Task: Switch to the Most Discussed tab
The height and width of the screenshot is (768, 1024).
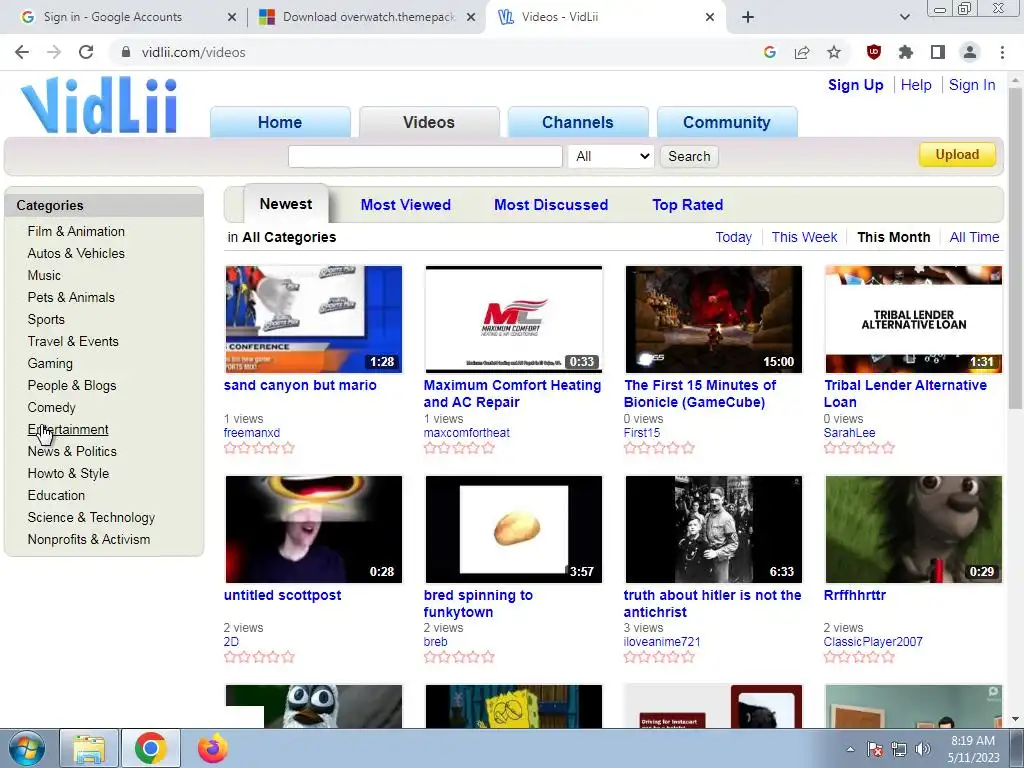Action: pyautogui.click(x=551, y=204)
